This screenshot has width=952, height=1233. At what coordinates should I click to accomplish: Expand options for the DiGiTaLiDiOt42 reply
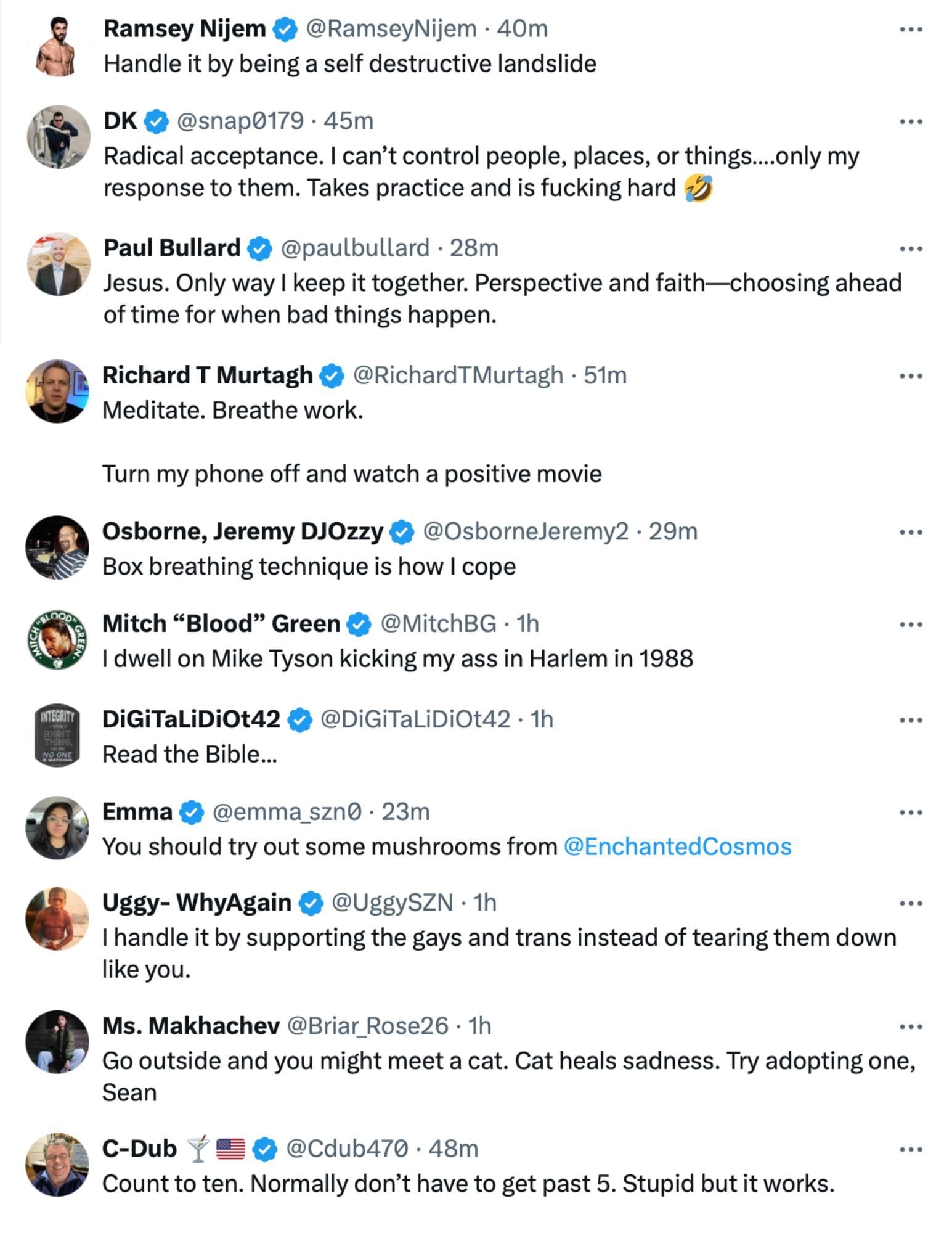tap(911, 720)
